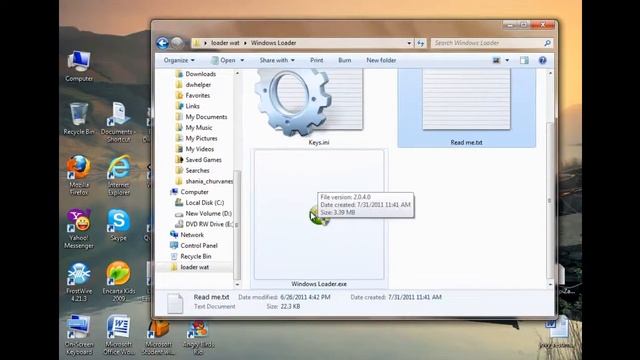The width and height of the screenshot is (640, 360).
Task: Select shania_churvanes folder in navigation pane
Action: [x=204, y=181]
